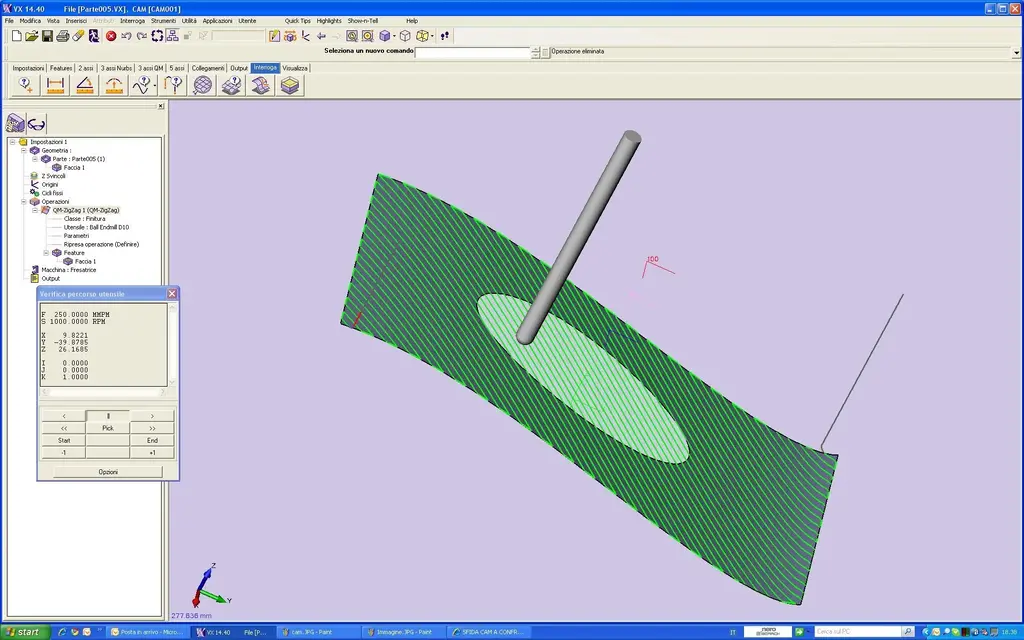
Task: Click the horizontal scrollbar in verification dialog
Action: tap(104, 392)
